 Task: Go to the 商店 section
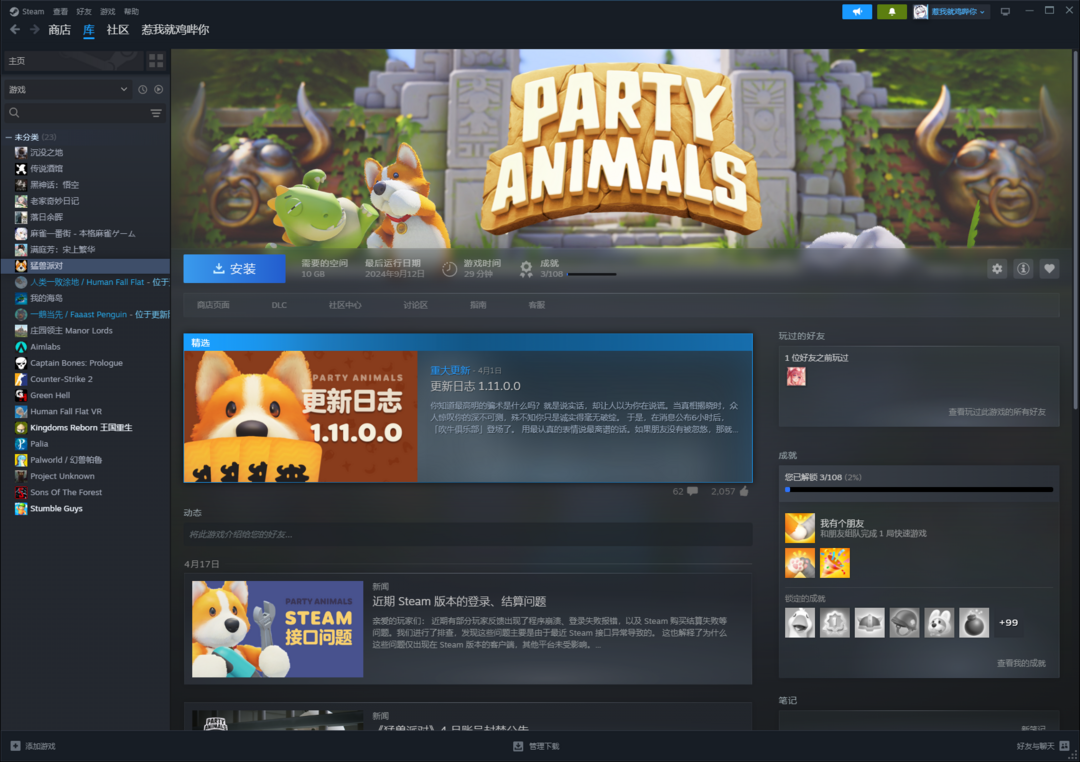(60, 30)
